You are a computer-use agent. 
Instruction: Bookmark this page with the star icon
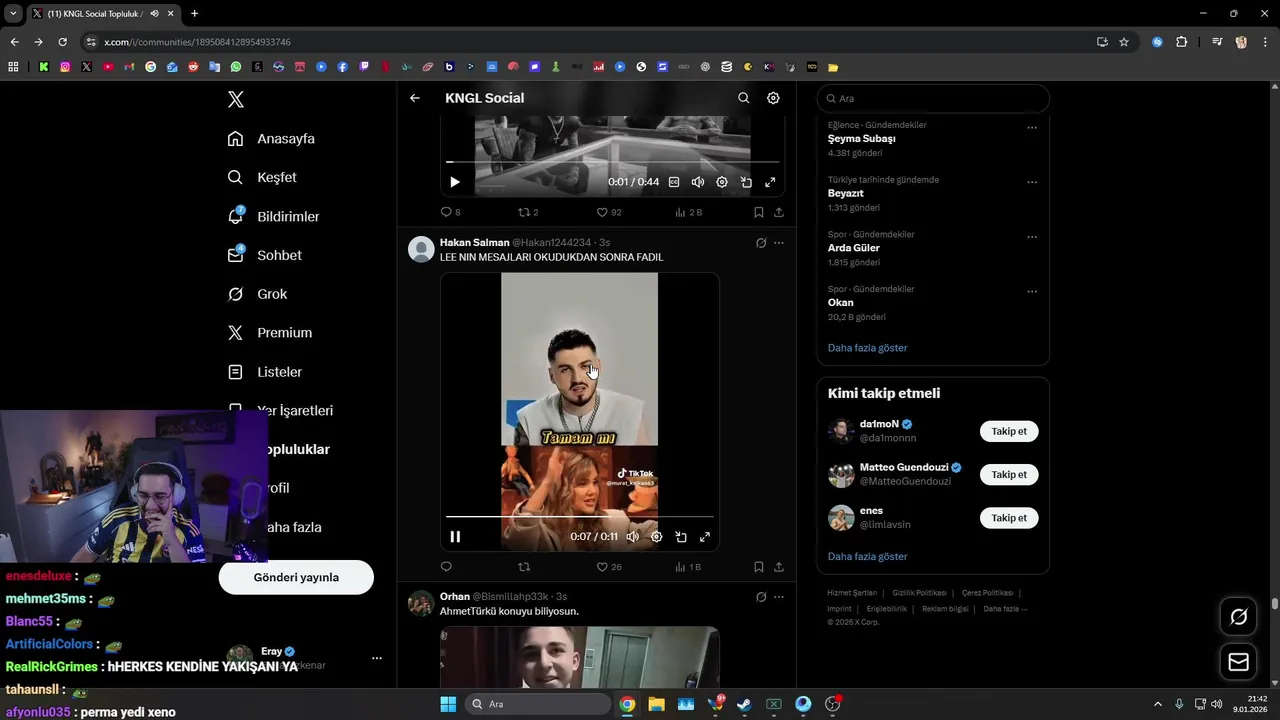tap(1124, 42)
